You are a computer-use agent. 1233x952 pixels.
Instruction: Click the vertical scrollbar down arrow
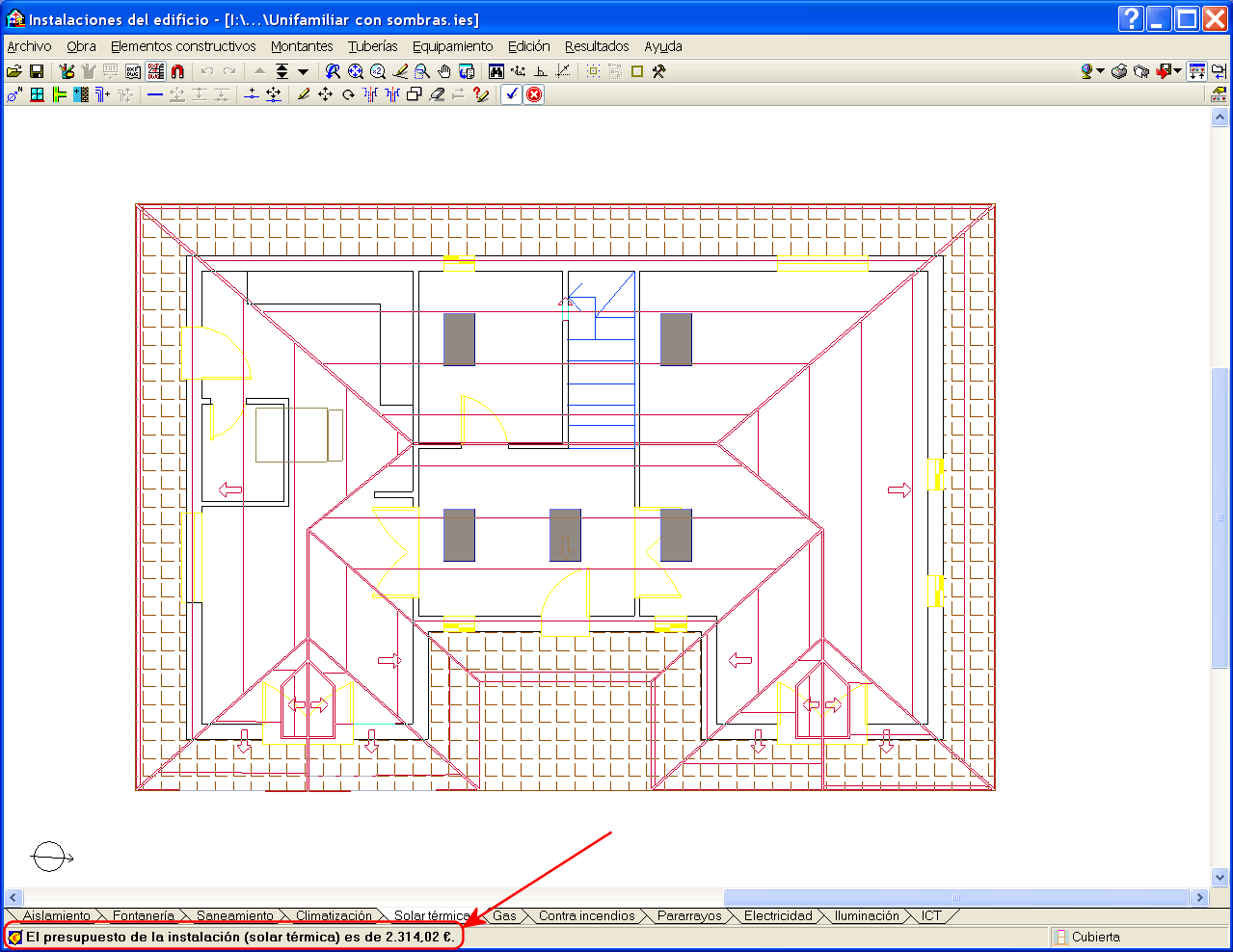coord(1220,878)
